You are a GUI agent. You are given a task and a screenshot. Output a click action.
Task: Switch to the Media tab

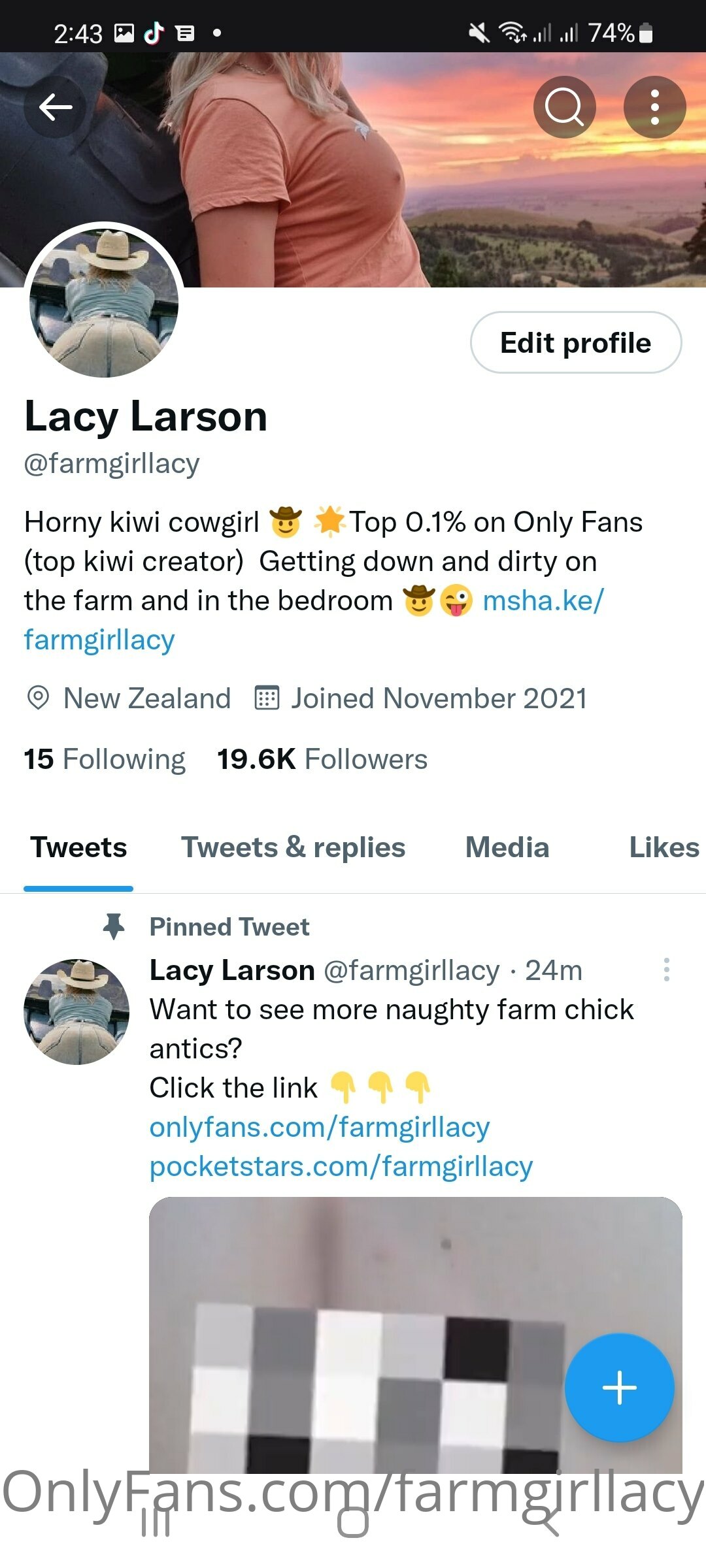507,847
